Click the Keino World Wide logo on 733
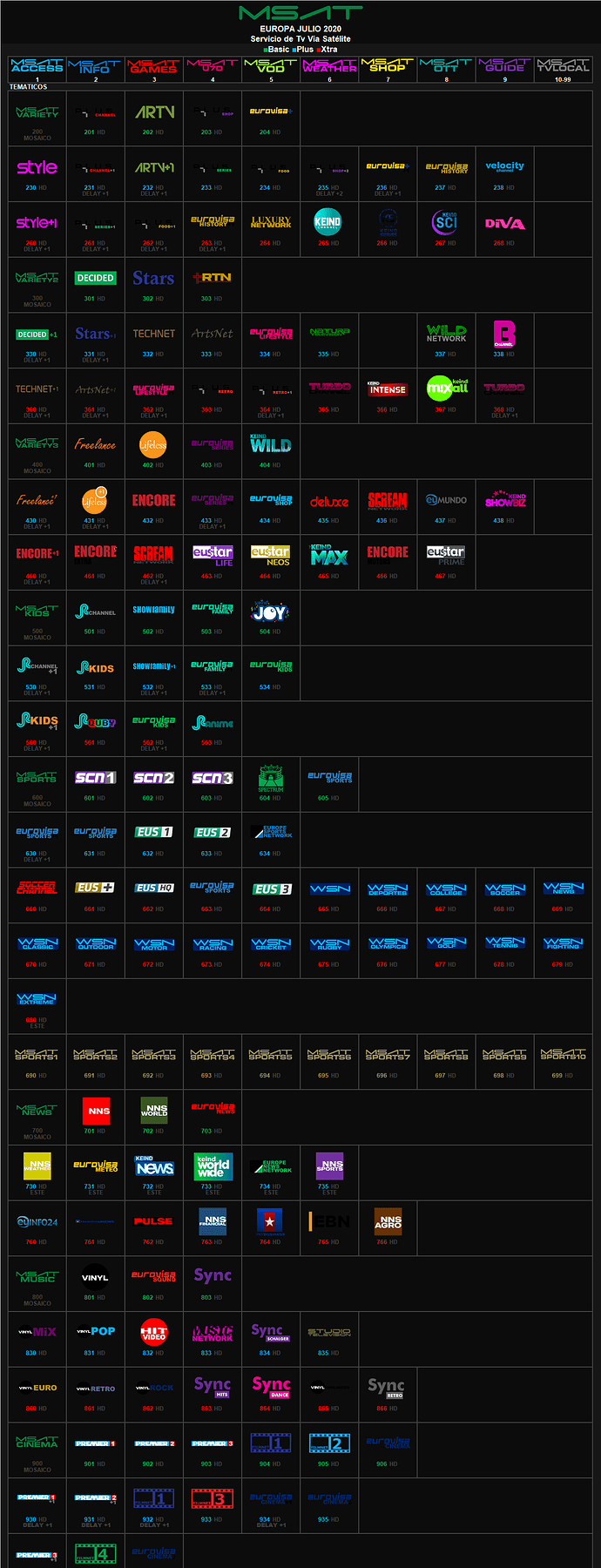The image size is (601, 1568). (x=213, y=1166)
